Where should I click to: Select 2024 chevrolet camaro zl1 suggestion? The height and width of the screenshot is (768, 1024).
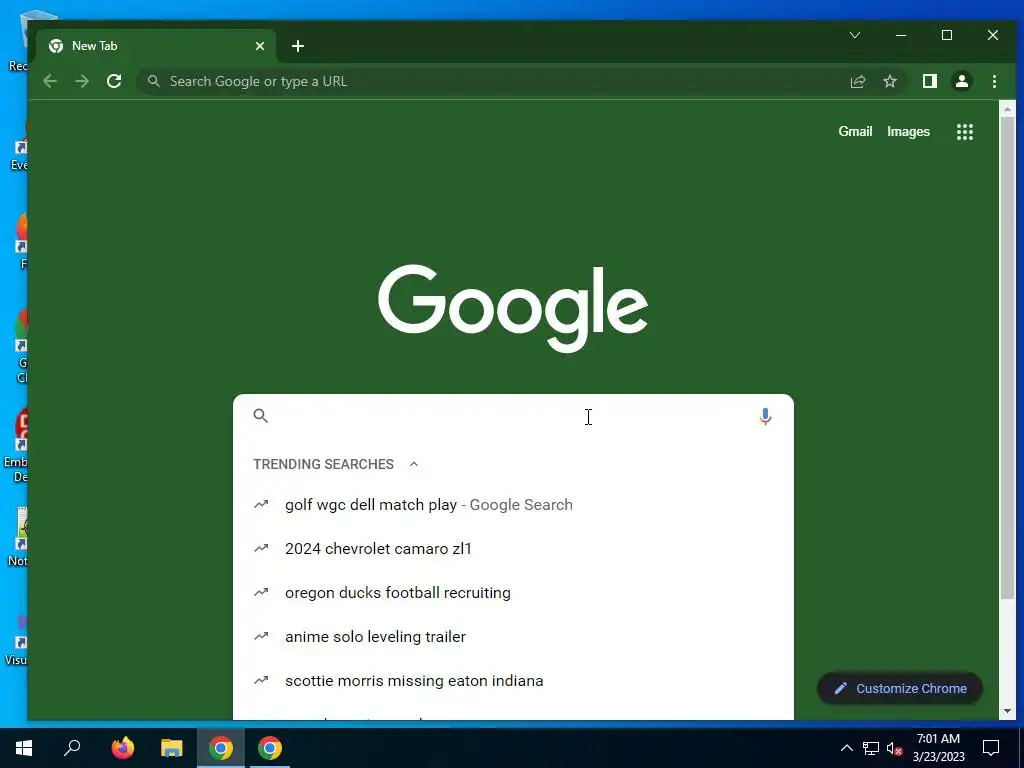(513, 549)
